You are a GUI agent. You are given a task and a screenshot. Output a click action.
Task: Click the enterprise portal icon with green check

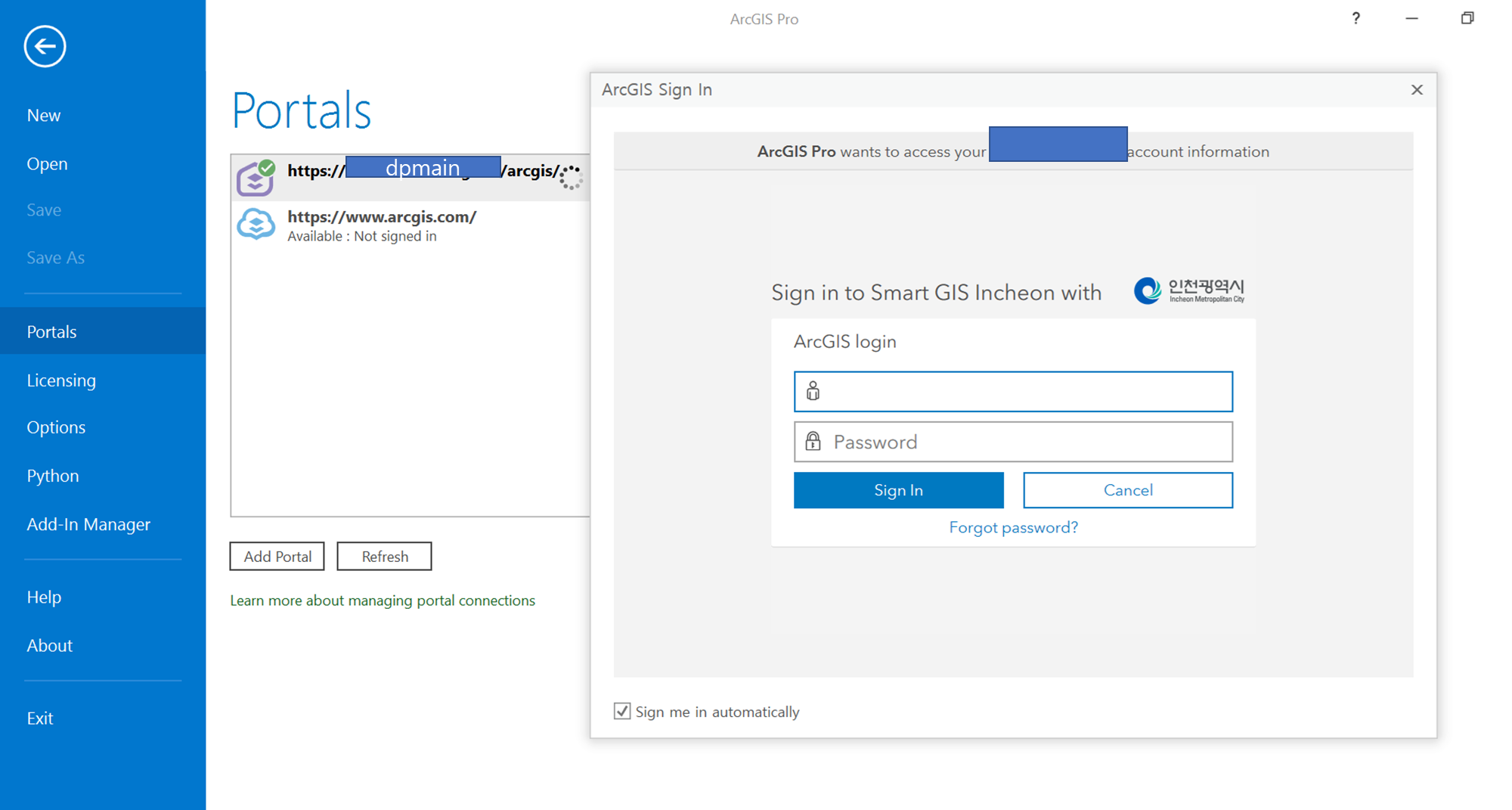tap(256, 178)
